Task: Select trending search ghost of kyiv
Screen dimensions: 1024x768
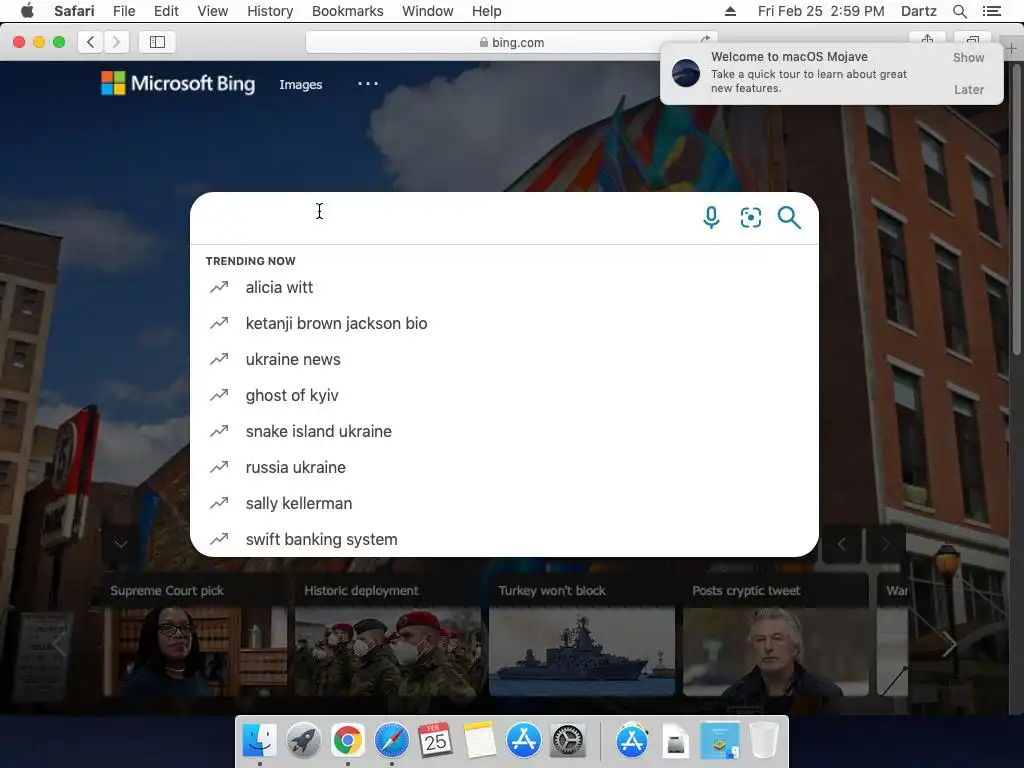Action: click(504, 395)
